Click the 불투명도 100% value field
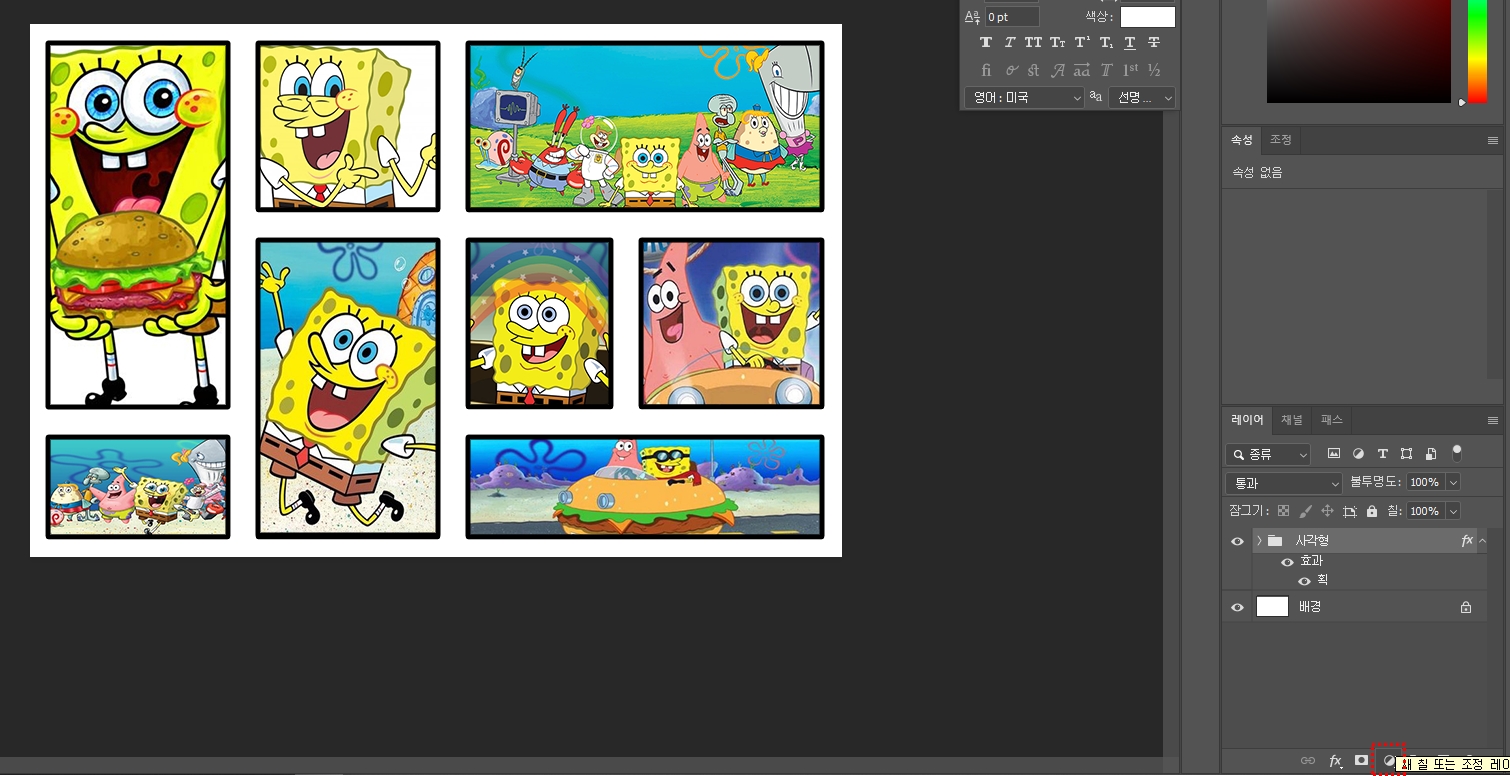Screen dimensions: 1510x776 click(x=1424, y=483)
